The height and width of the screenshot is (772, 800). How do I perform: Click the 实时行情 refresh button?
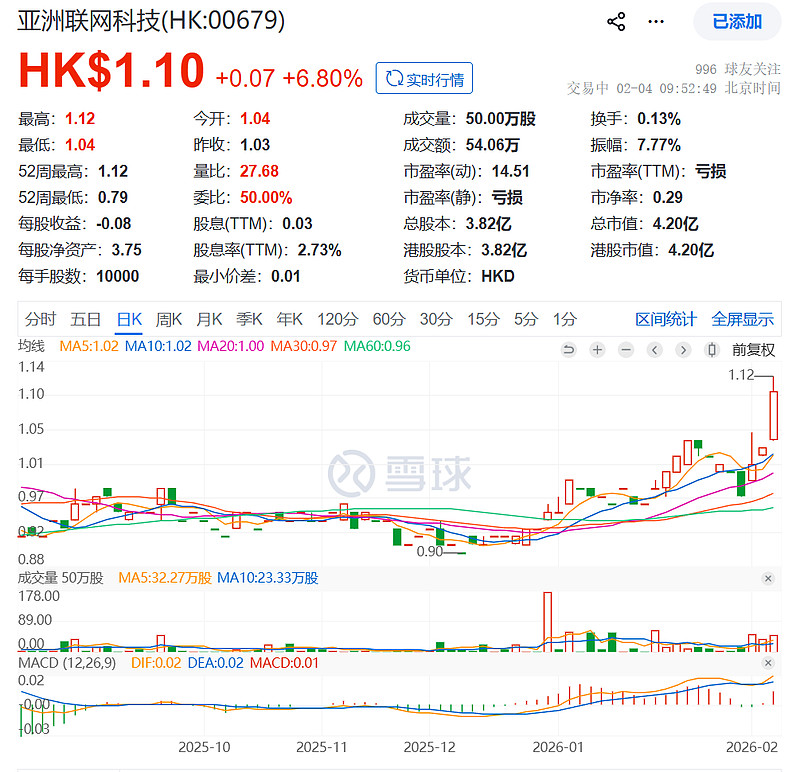[424, 78]
